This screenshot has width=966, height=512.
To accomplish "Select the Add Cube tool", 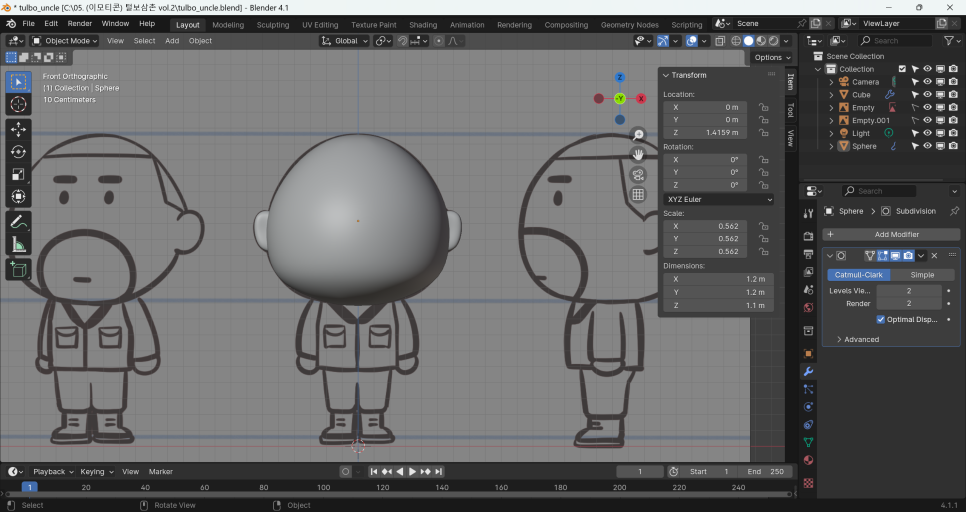I will point(18,270).
